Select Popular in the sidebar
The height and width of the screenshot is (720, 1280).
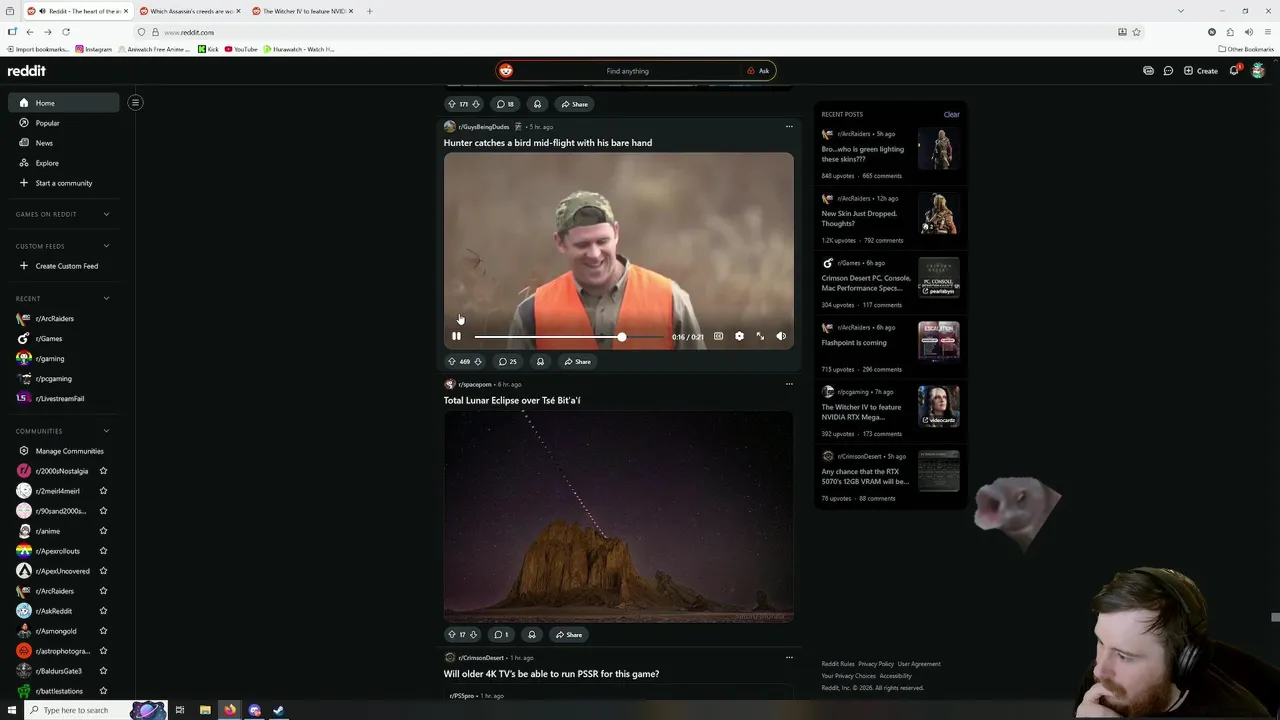click(64, 123)
